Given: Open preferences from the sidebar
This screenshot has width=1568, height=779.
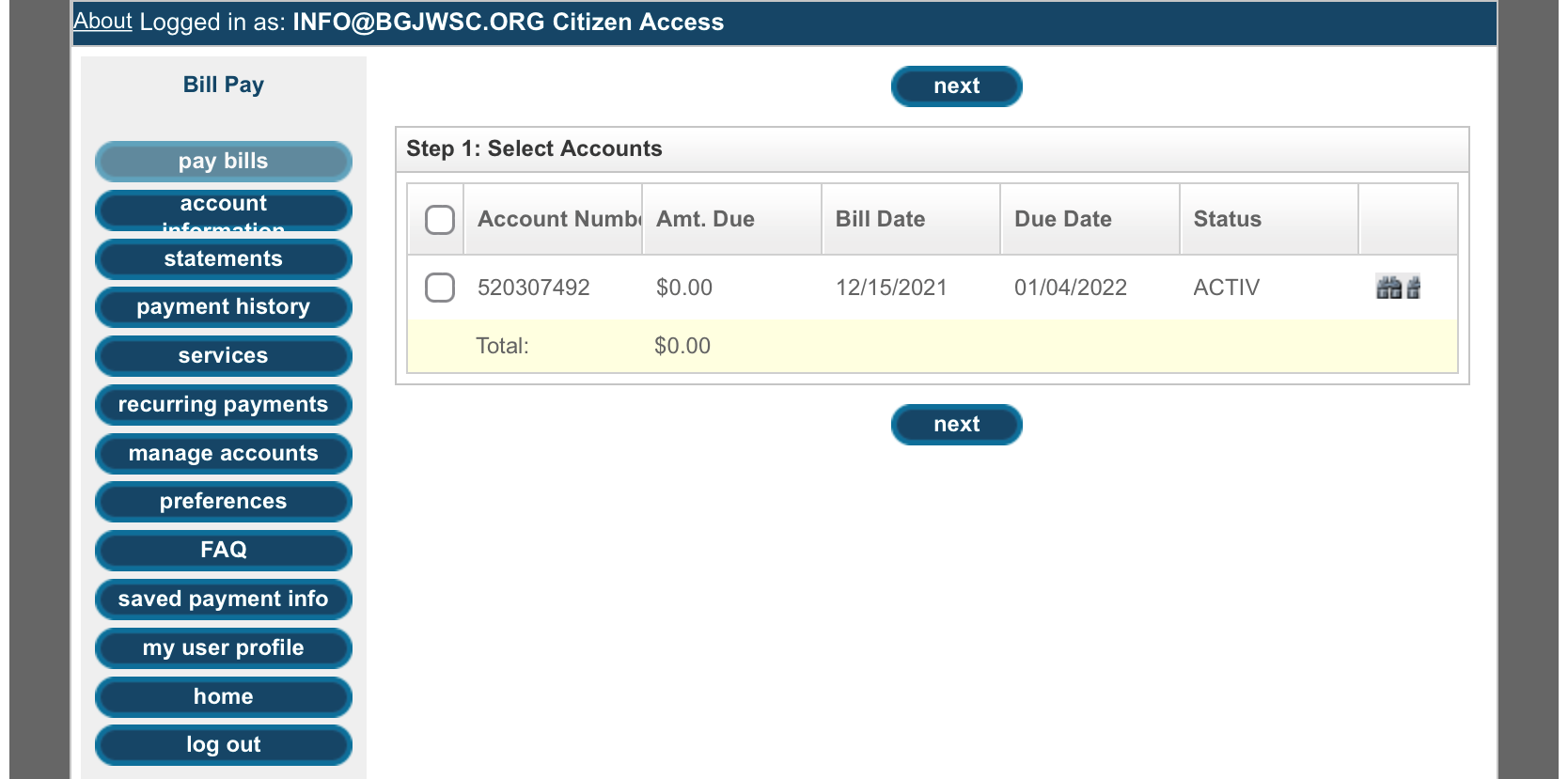Looking at the screenshot, I should point(224,502).
